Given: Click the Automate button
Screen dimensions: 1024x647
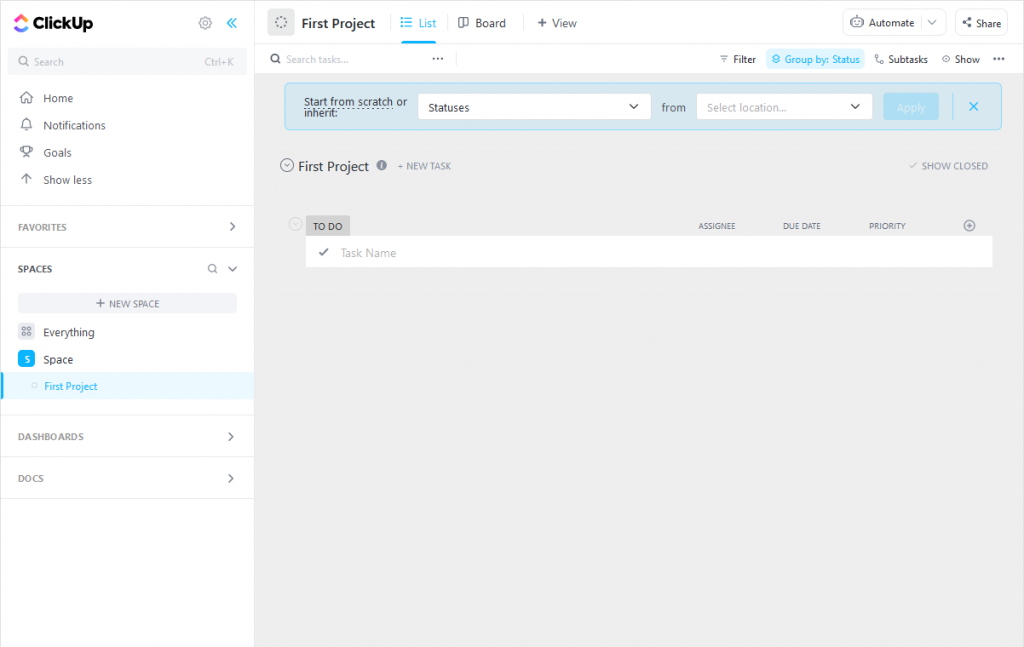Looking at the screenshot, I should click(882, 22).
